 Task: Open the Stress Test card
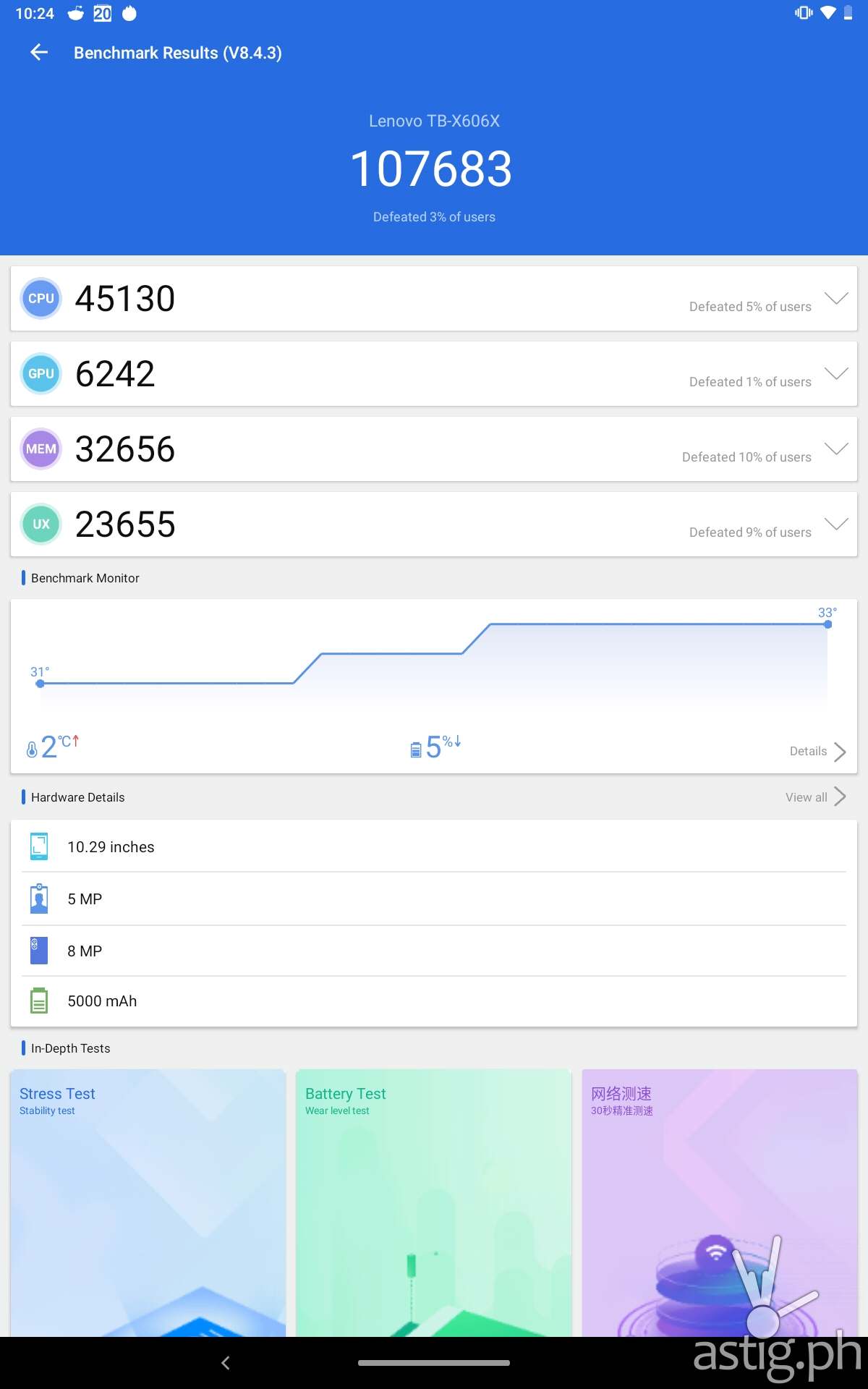pos(148,1202)
